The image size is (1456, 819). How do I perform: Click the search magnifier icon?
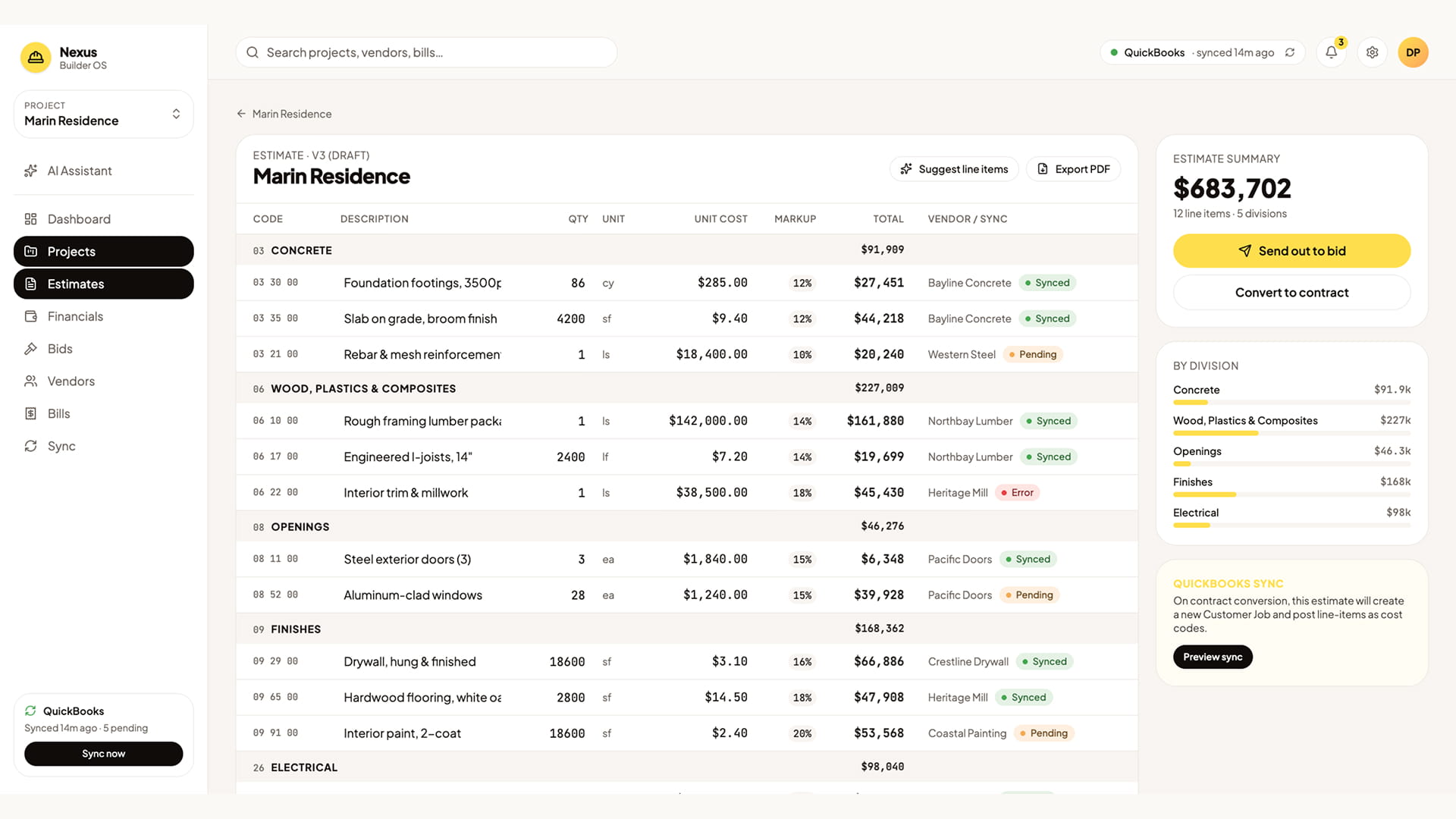coord(253,52)
